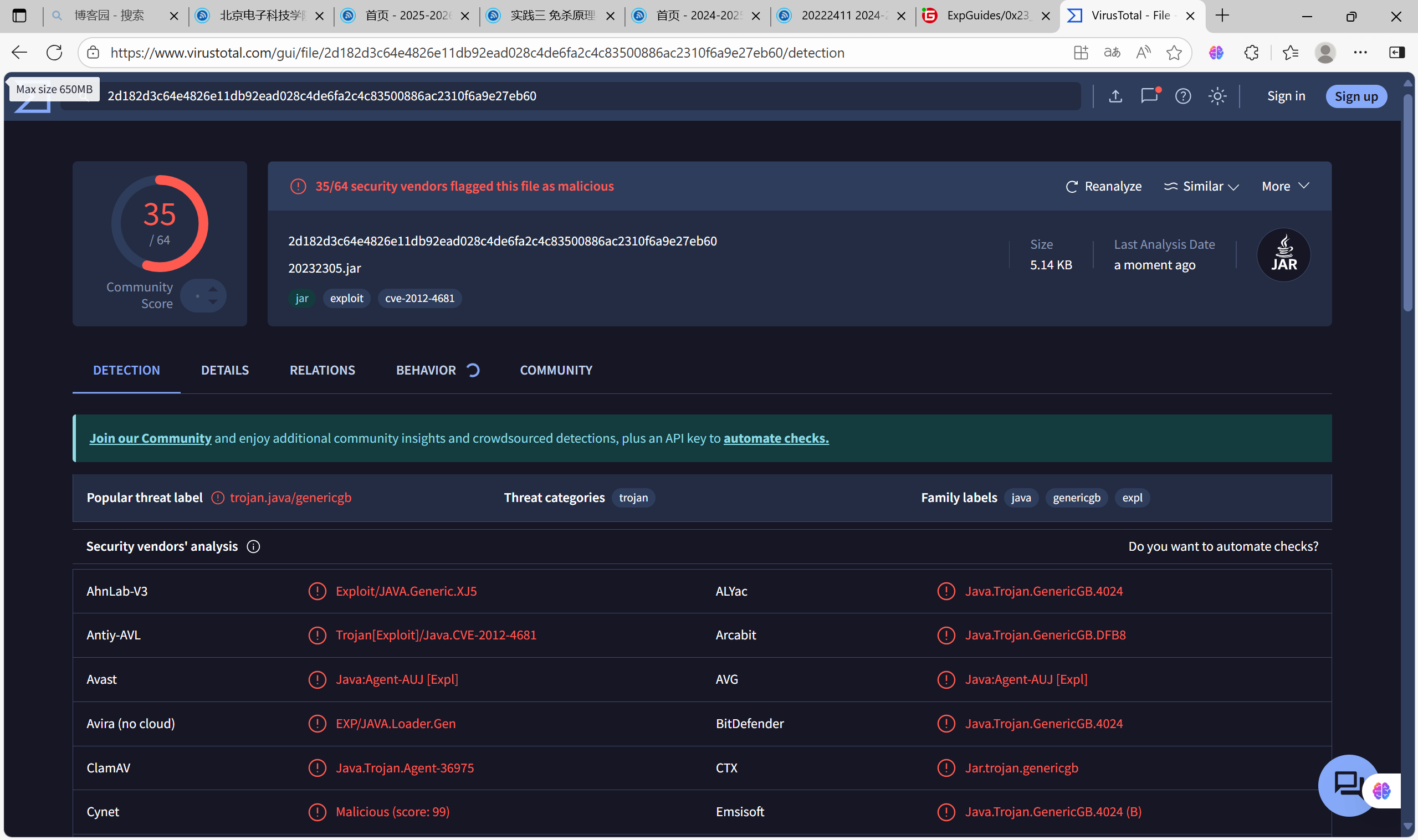Open the notifications chat icon
The height and width of the screenshot is (840, 1418).
(1149, 96)
